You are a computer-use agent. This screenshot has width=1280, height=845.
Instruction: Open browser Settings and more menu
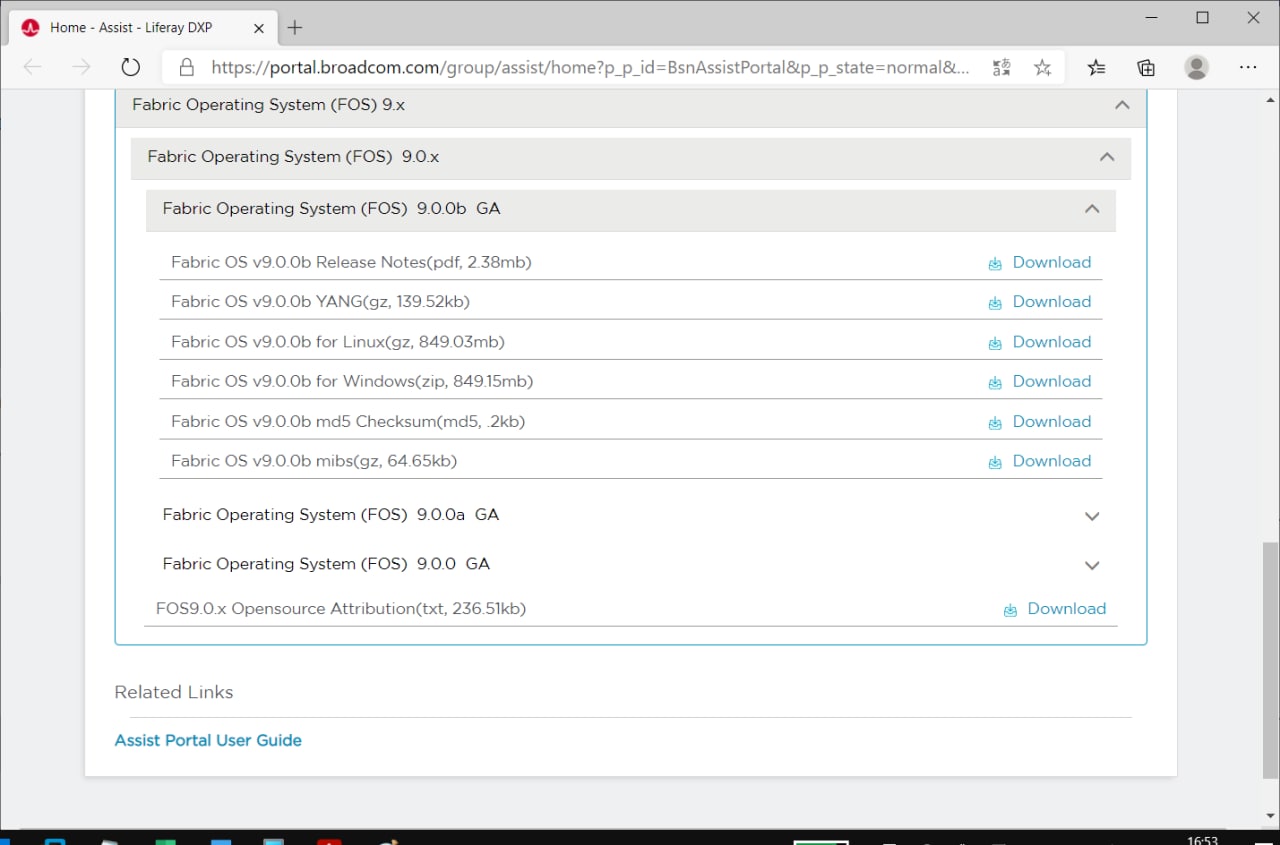pyautogui.click(x=1248, y=67)
